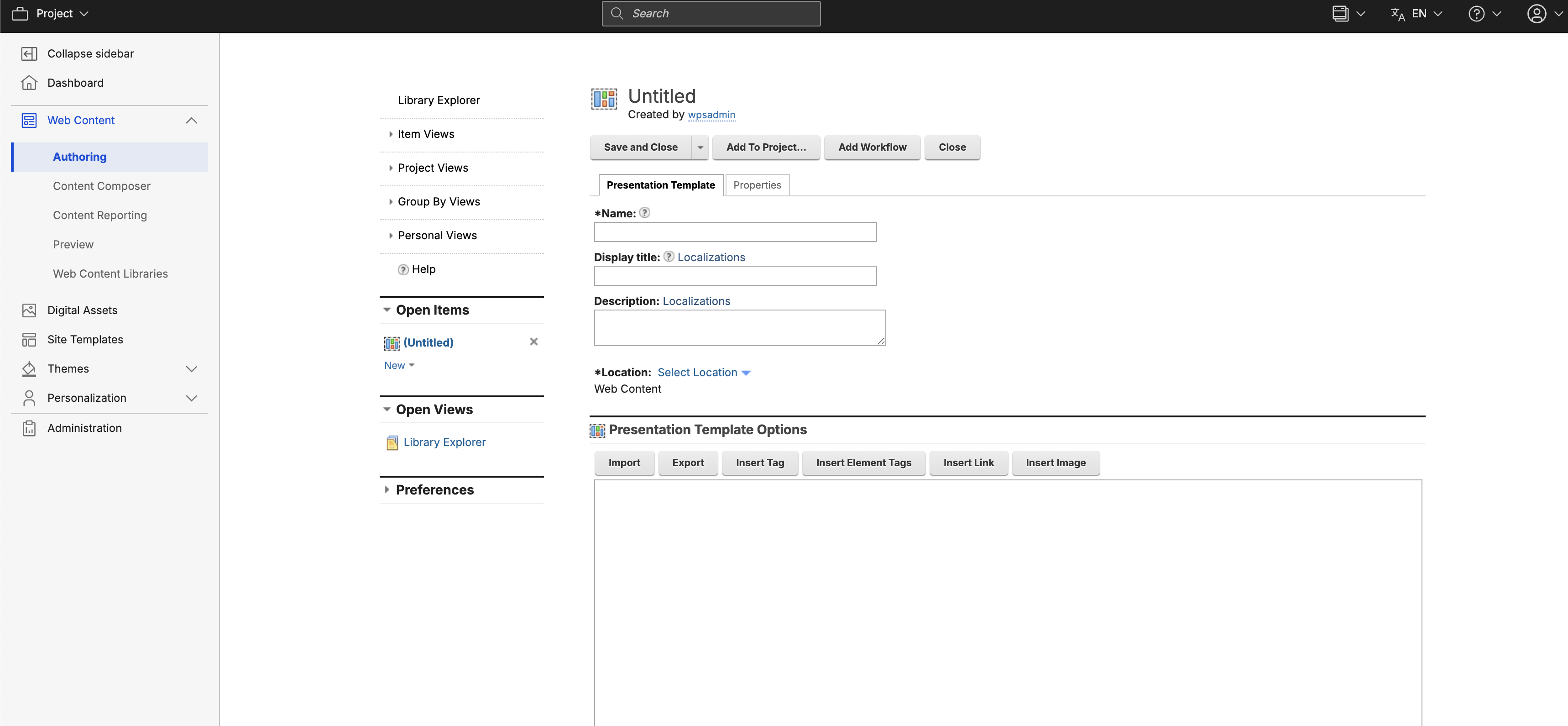Image resolution: width=1568 pixels, height=726 pixels.
Task: Click into the Name input field
Action: pos(735,232)
